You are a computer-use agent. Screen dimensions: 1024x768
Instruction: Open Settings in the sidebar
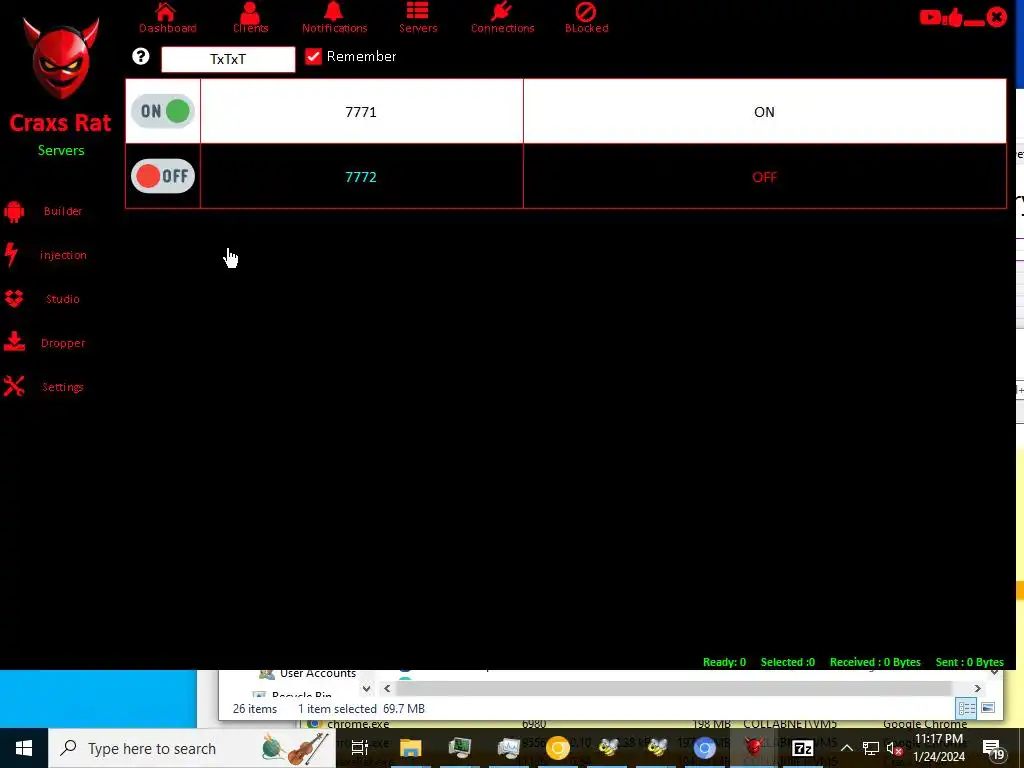[46, 387]
